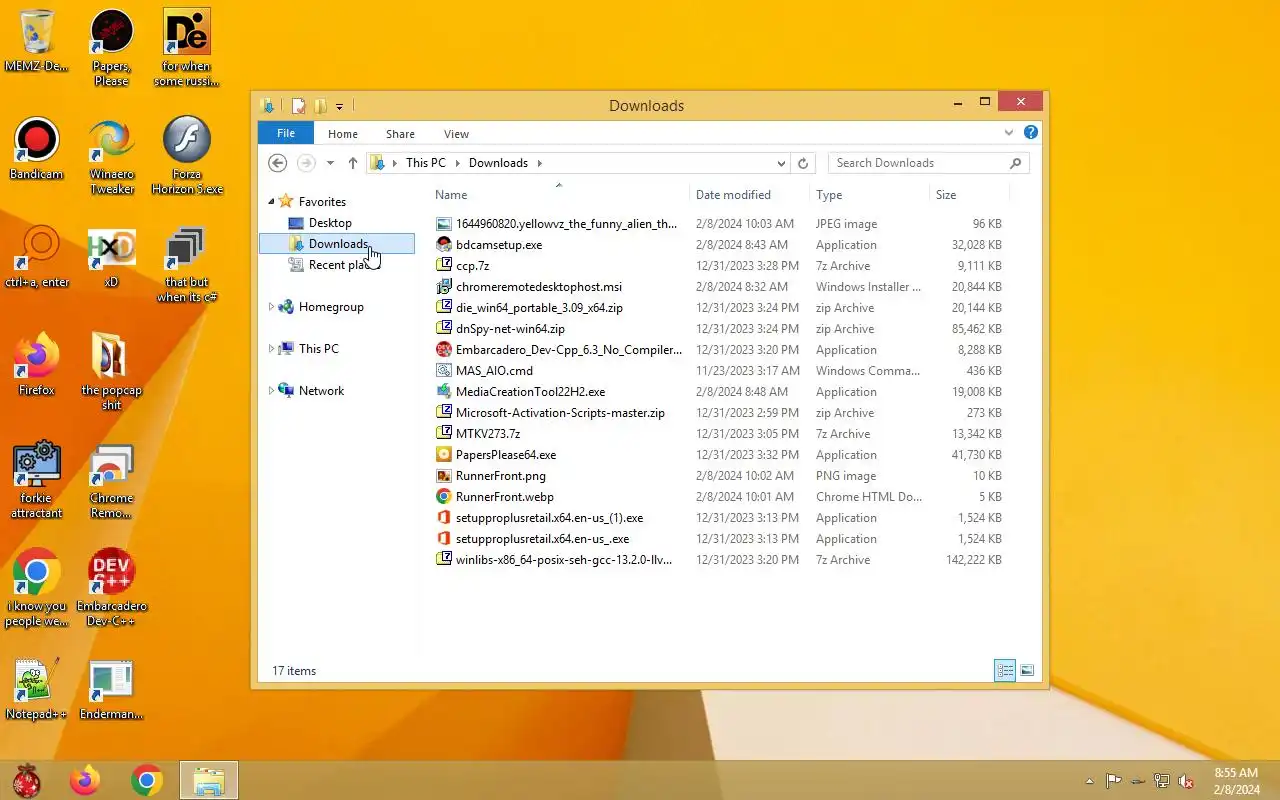Open the Recycle Bin desktop icon

(37, 42)
